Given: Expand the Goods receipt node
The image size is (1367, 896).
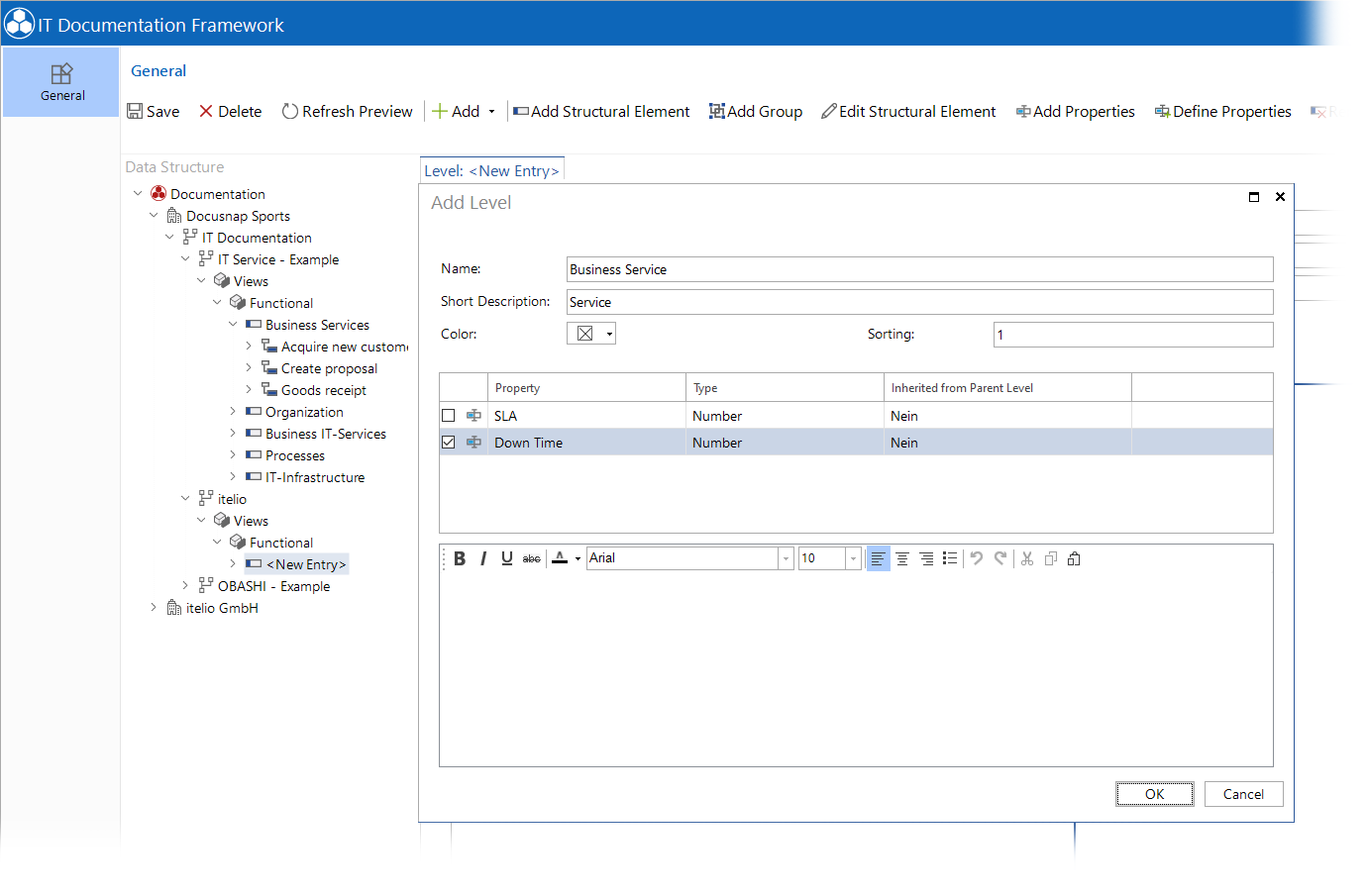Looking at the screenshot, I should pos(249,389).
